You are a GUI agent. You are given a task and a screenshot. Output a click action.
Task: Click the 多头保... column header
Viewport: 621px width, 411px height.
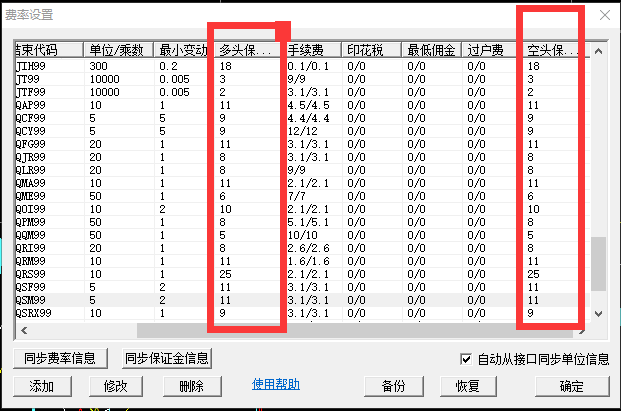(x=247, y=50)
